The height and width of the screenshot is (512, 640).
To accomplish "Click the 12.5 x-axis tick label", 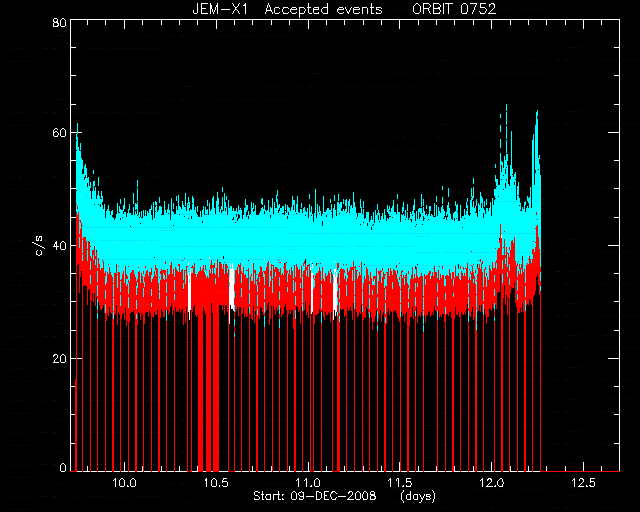I will [x=584, y=483].
